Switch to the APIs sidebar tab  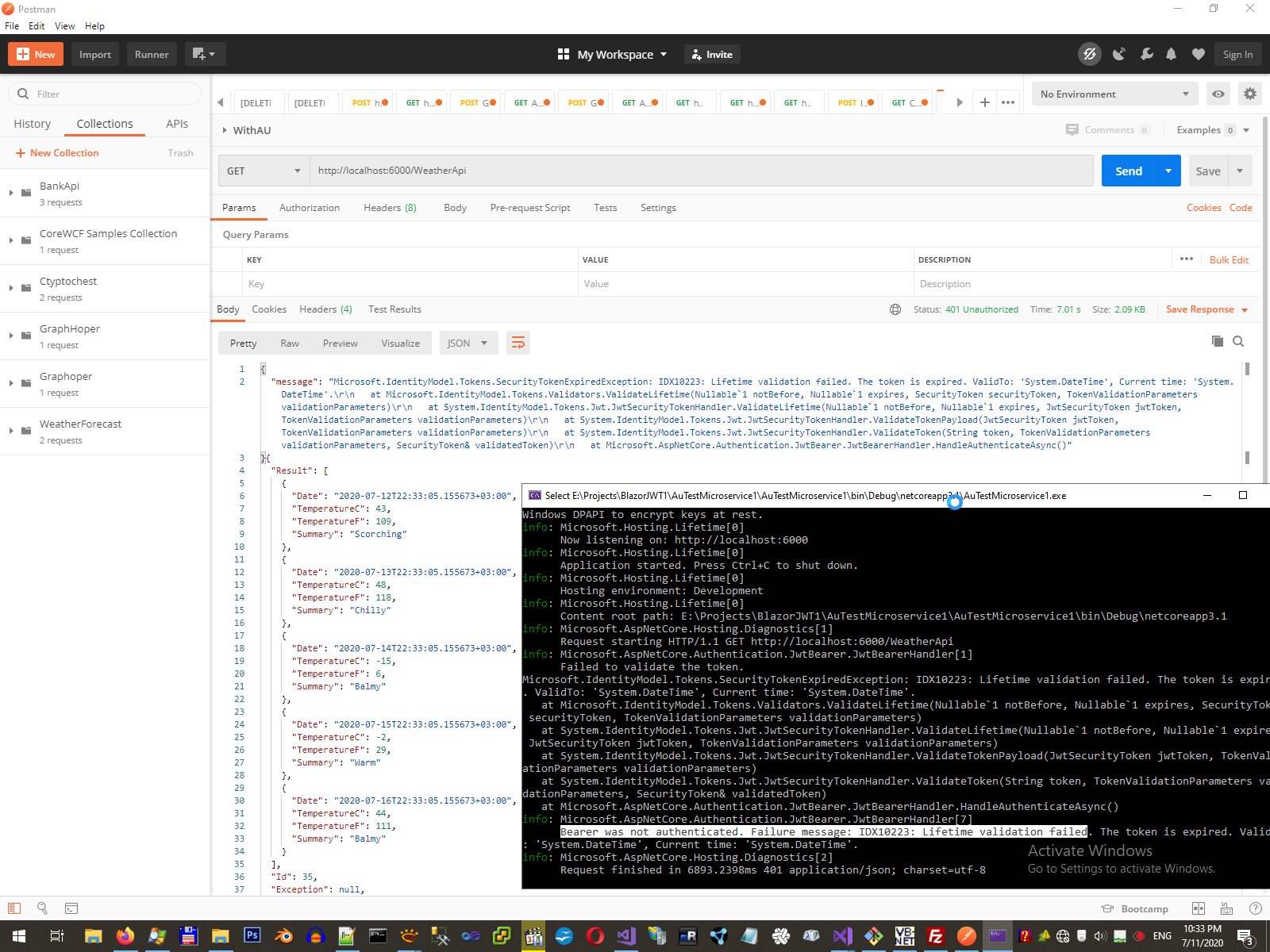pos(177,124)
